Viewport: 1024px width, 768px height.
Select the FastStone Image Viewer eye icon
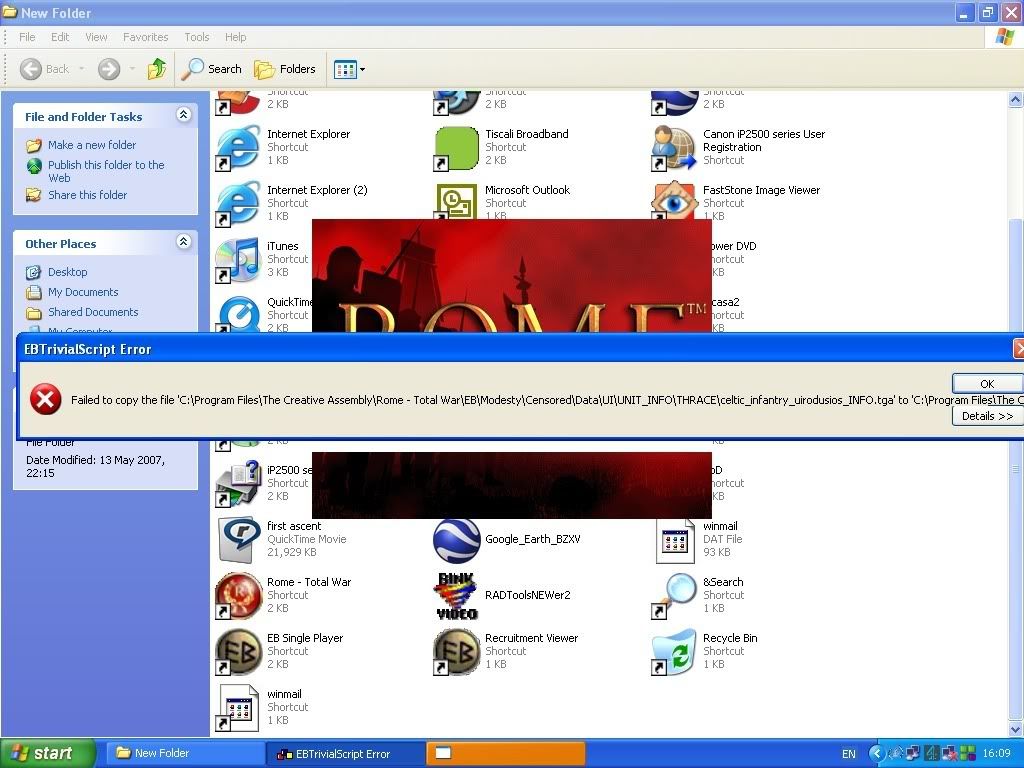pos(674,200)
